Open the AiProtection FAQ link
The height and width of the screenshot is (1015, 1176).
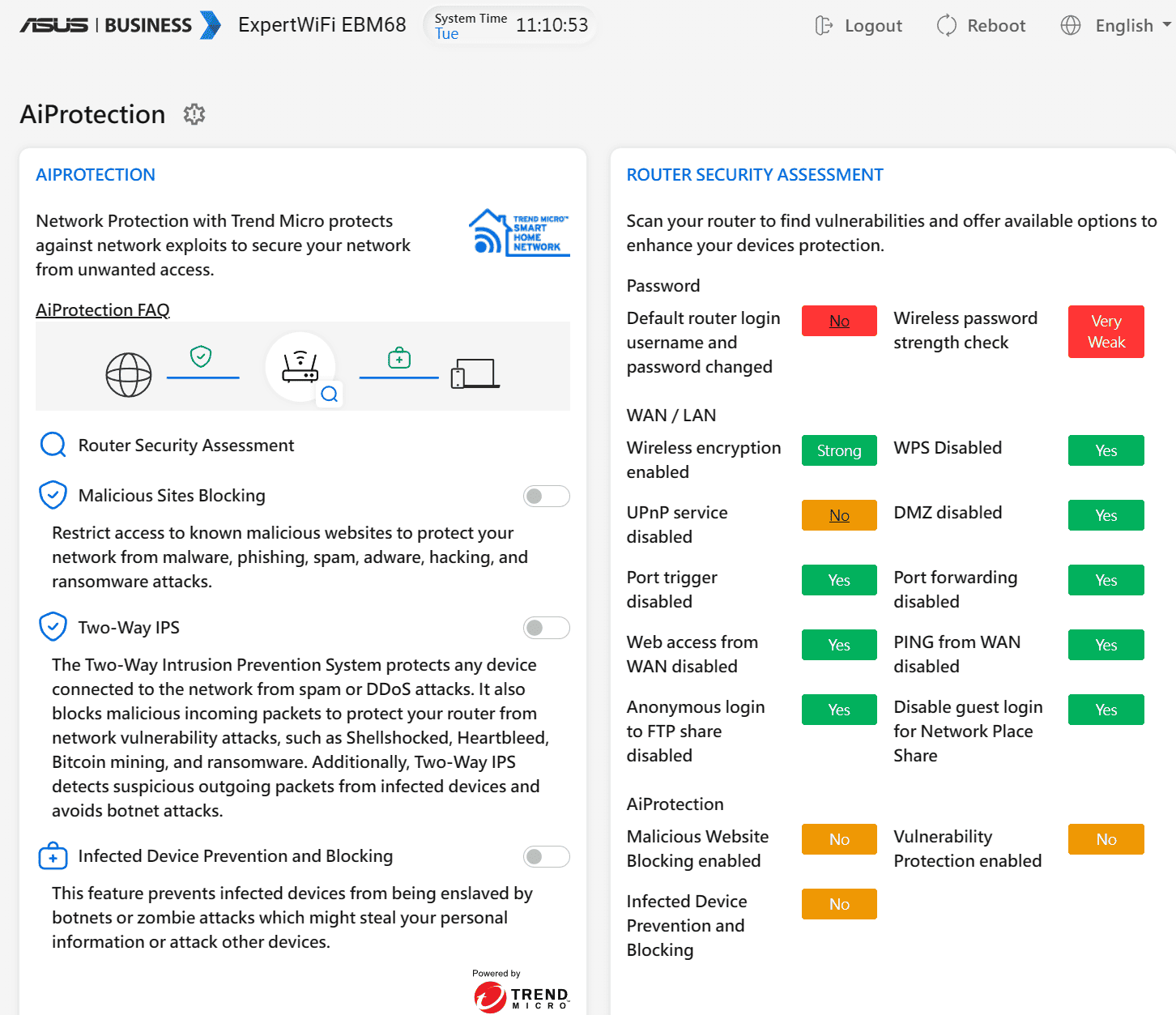pyautogui.click(x=103, y=310)
